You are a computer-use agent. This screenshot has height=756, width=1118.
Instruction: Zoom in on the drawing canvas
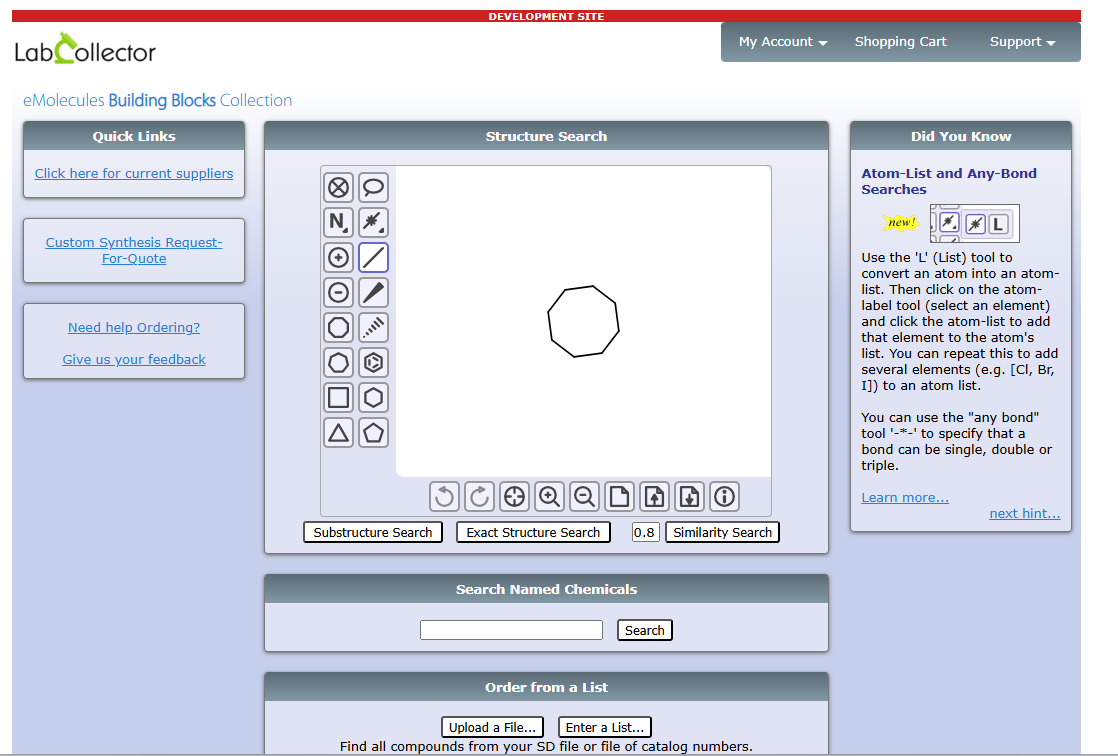point(549,496)
